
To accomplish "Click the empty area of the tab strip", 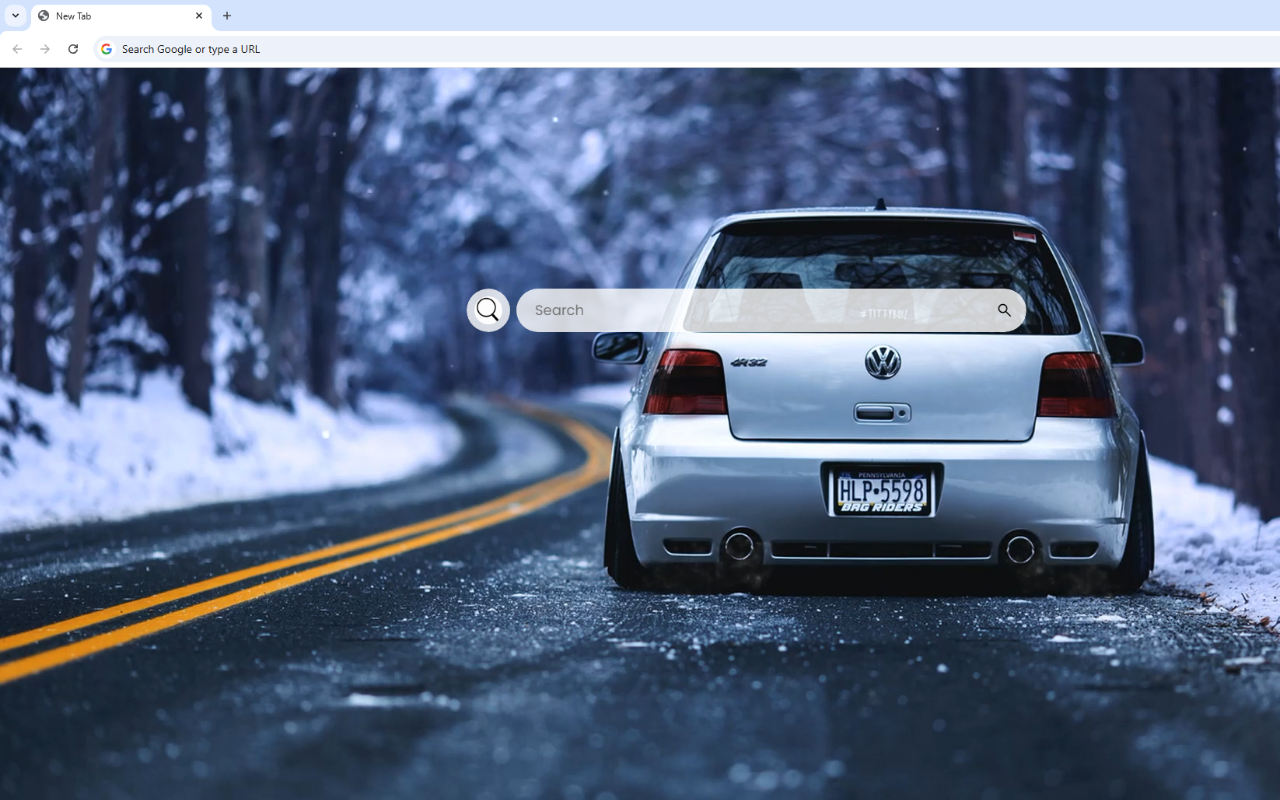I will tap(600, 16).
